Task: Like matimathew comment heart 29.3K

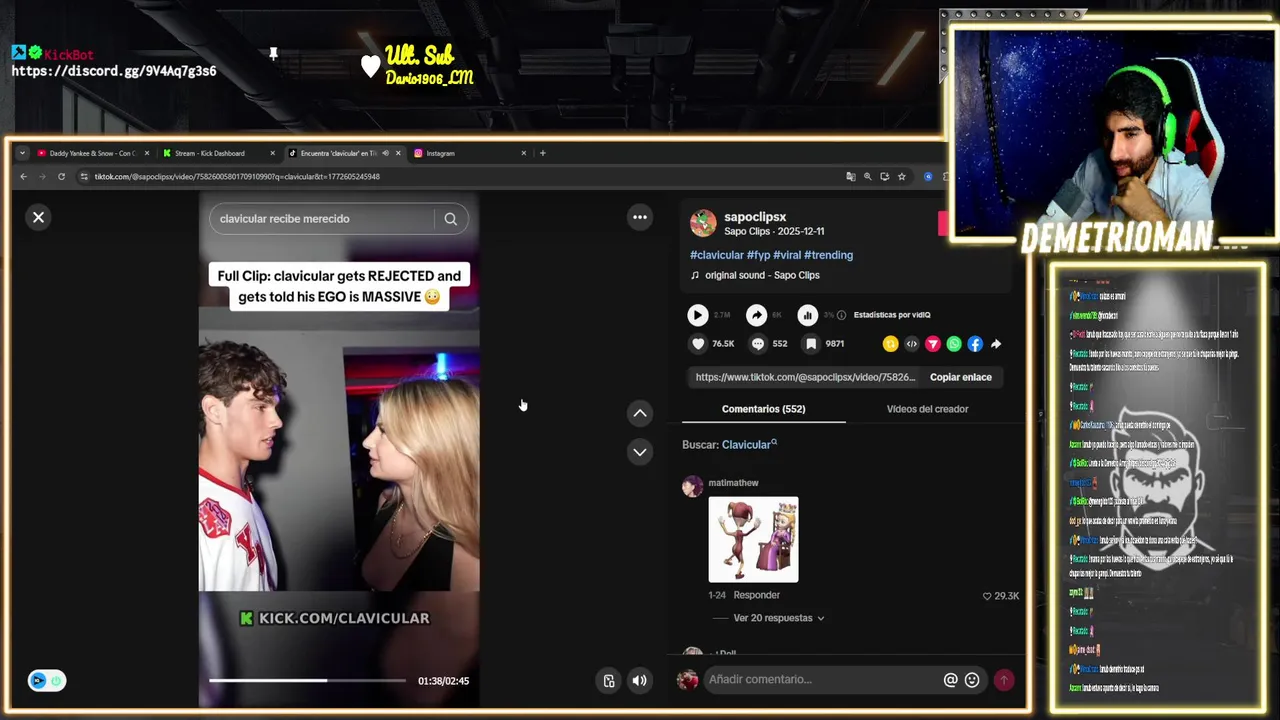Action: 987,596
